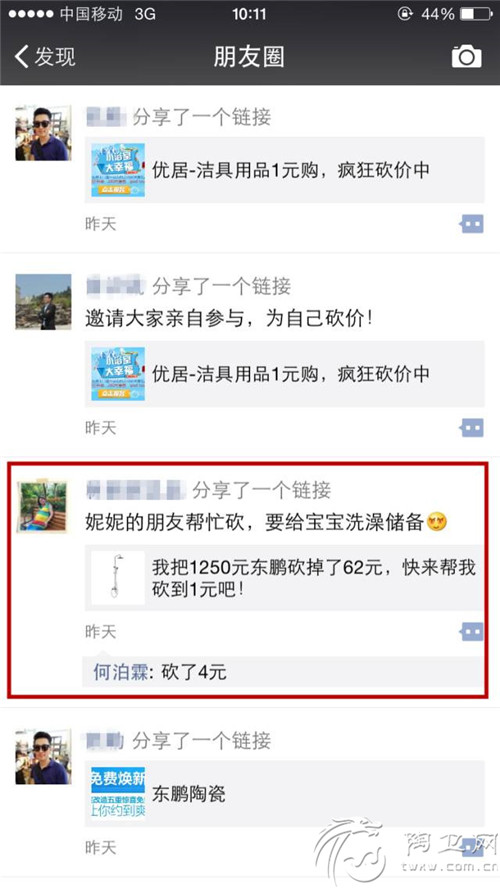Tap the shower product thumbnail
Image resolution: width=500 pixels, height=889 pixels.
tap(118, 578)
